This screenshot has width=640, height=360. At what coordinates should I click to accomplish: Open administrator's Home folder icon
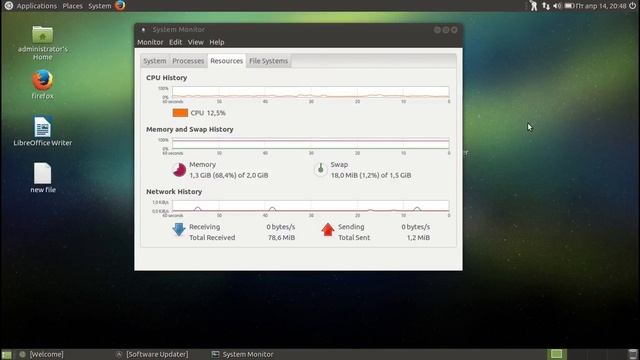click(x=42, y=42)
